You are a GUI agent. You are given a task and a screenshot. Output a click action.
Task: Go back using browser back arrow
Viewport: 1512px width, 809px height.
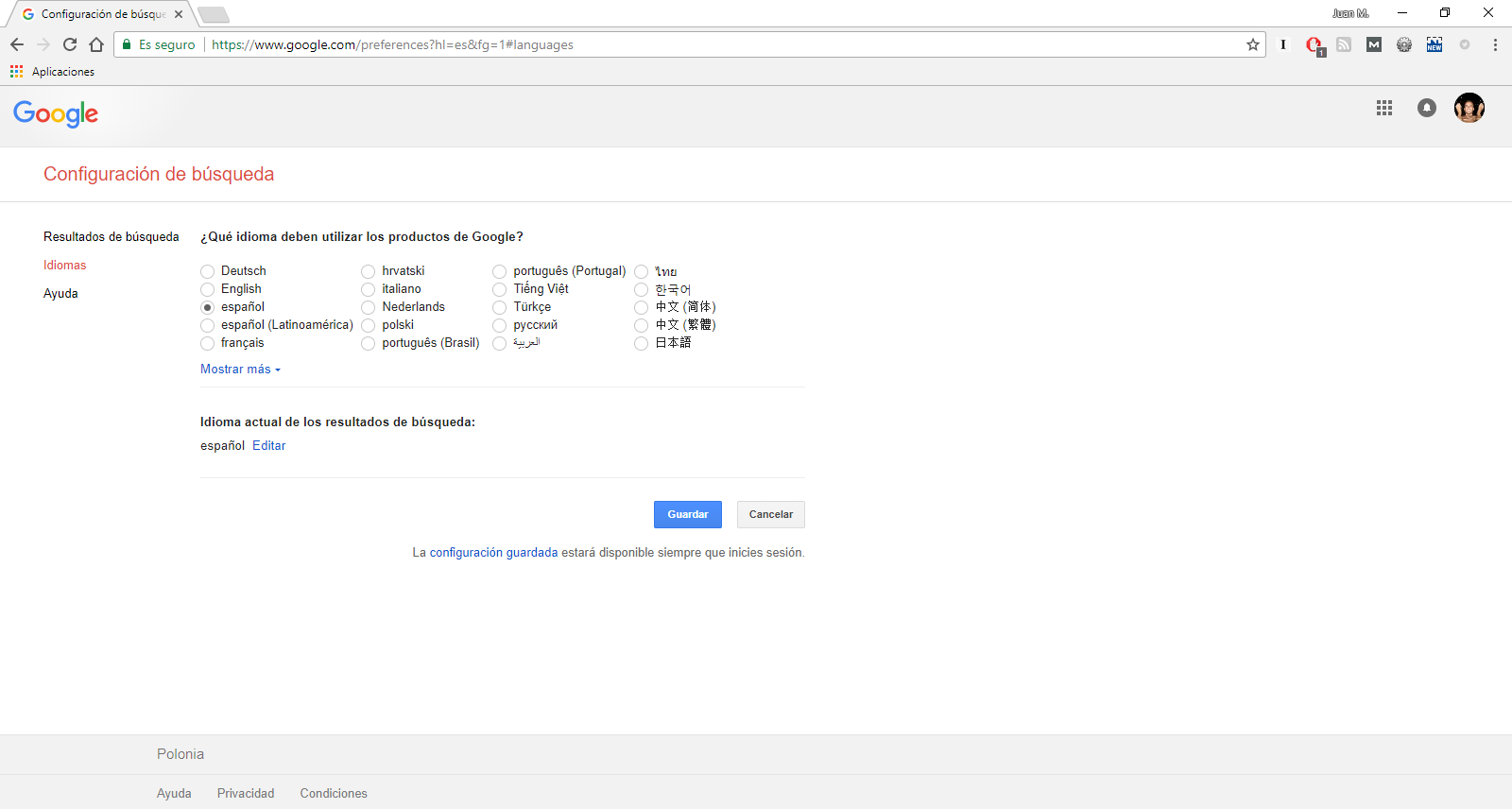pos(17,44)
